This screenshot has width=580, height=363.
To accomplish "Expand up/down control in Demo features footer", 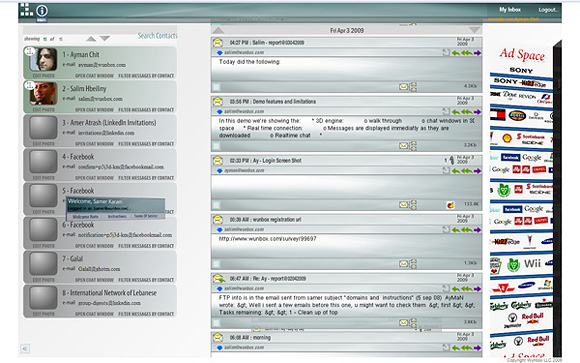I will [x=414, y=146].
